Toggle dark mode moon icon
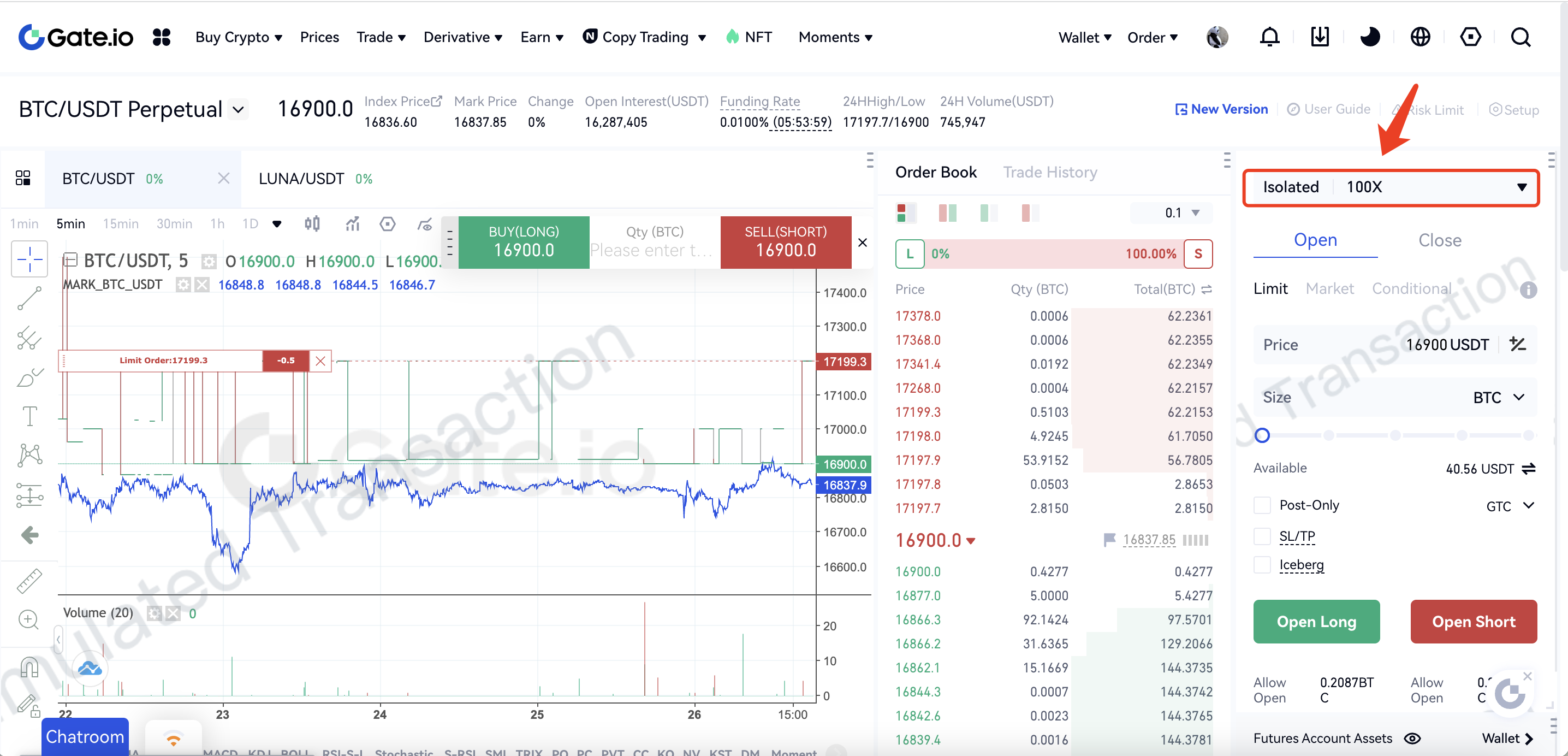1568x756 pixels. [1370, 37]
